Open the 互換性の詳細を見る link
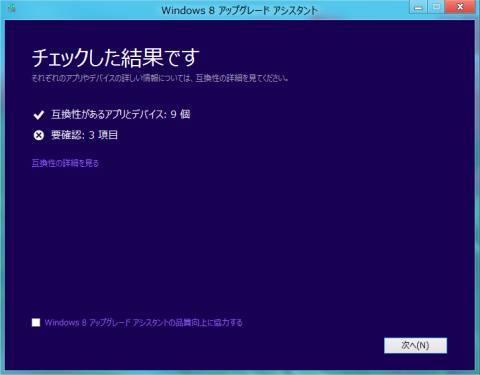Viewport: 480px width, 375px height. click(65, 163)
